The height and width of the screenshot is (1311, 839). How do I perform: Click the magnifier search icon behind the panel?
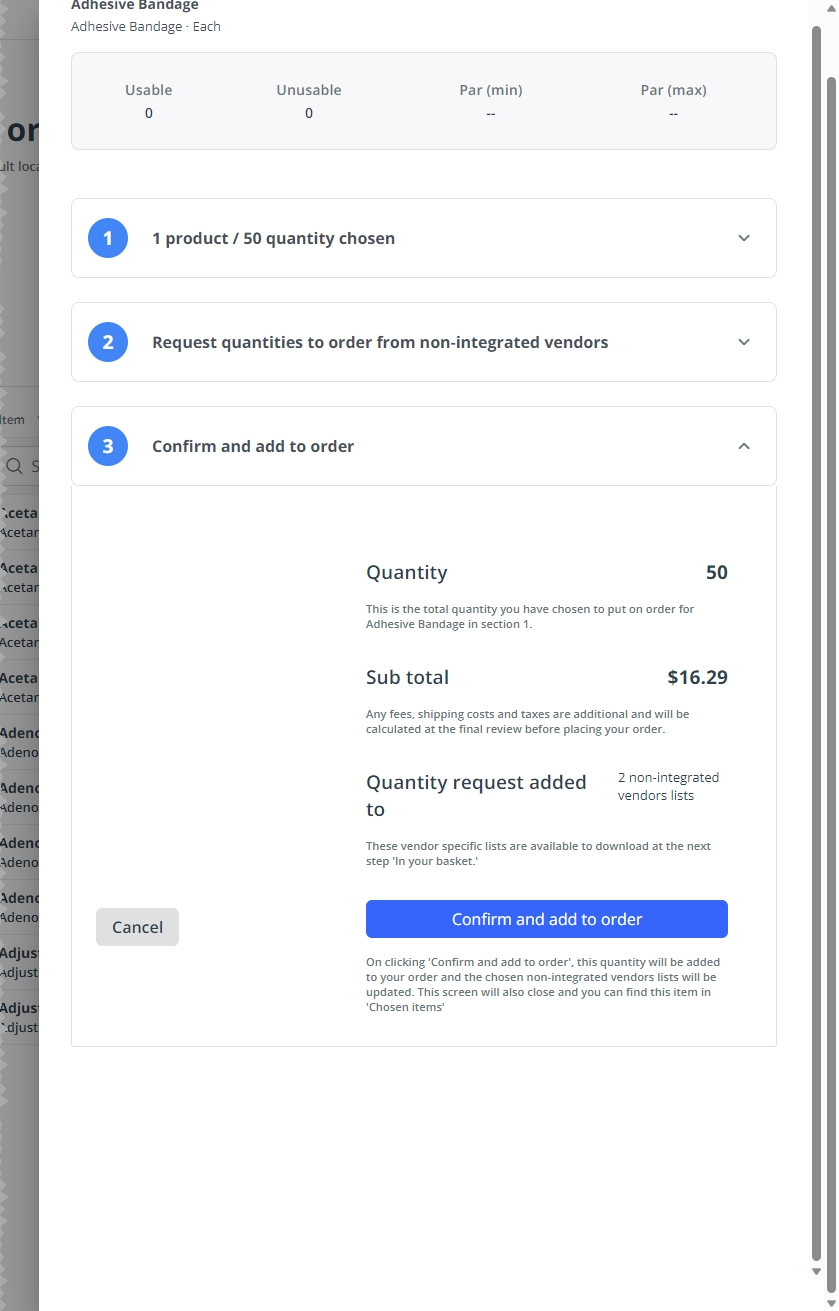coord(14,466)
